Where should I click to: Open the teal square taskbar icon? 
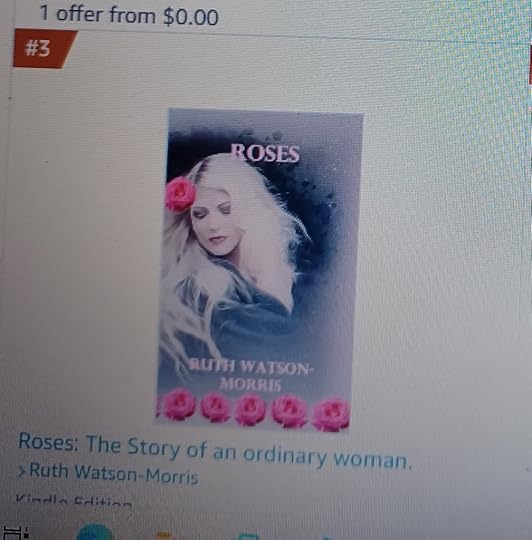click(x=247, y=537)
